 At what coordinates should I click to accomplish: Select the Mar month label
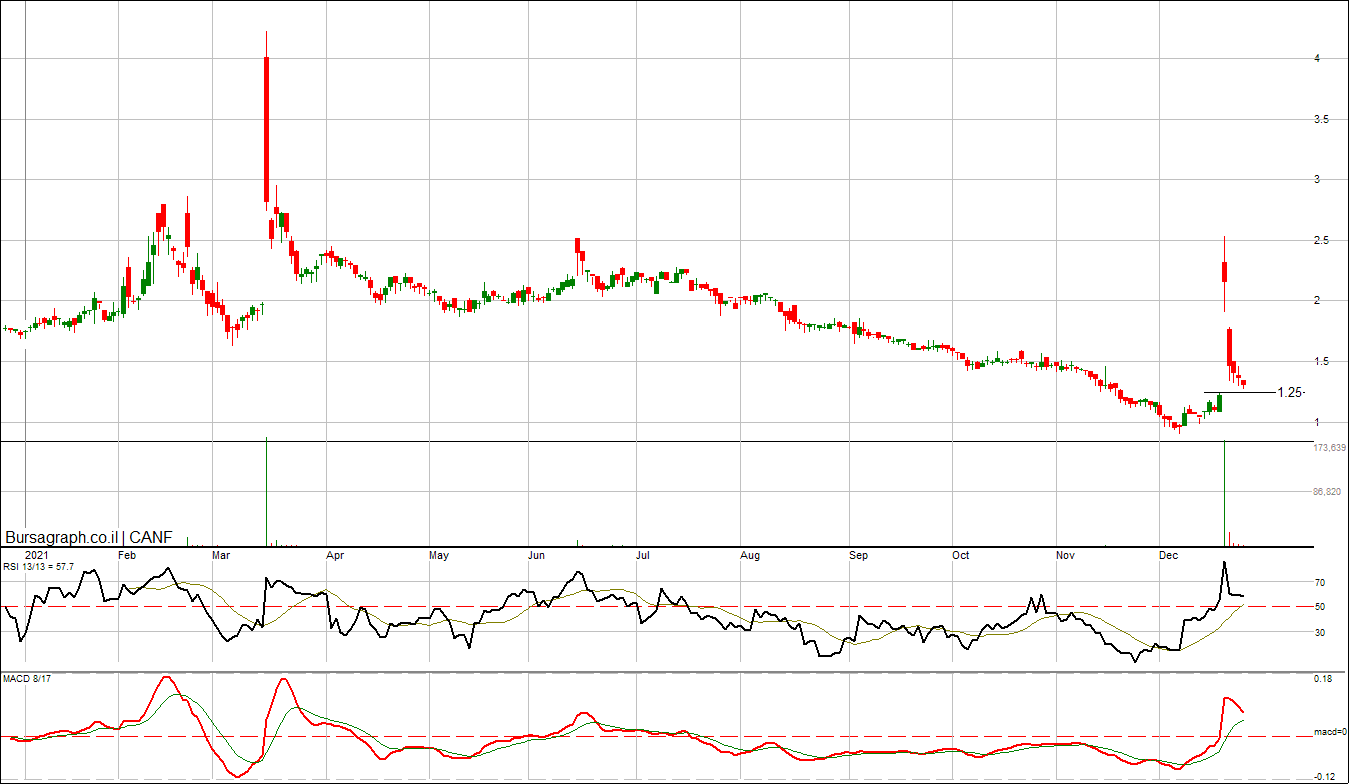click(x=221, y=554)
